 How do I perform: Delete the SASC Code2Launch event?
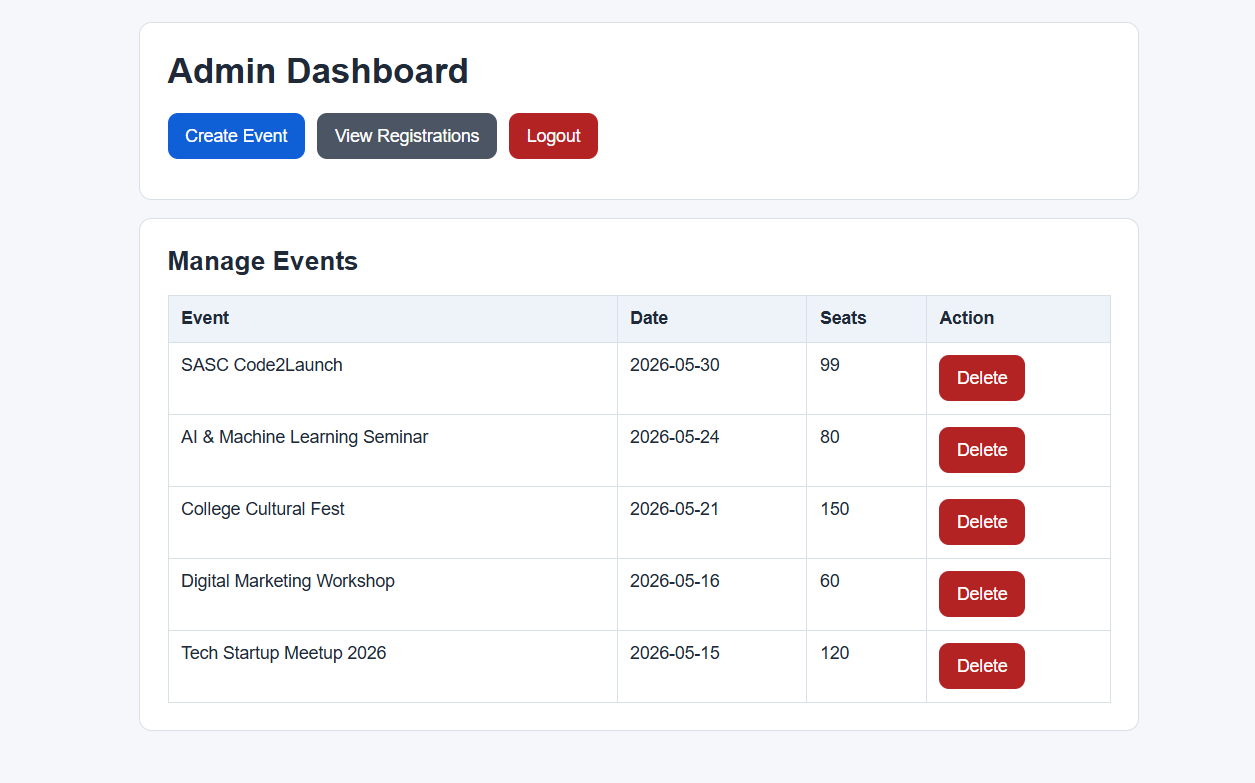point(982,378)
